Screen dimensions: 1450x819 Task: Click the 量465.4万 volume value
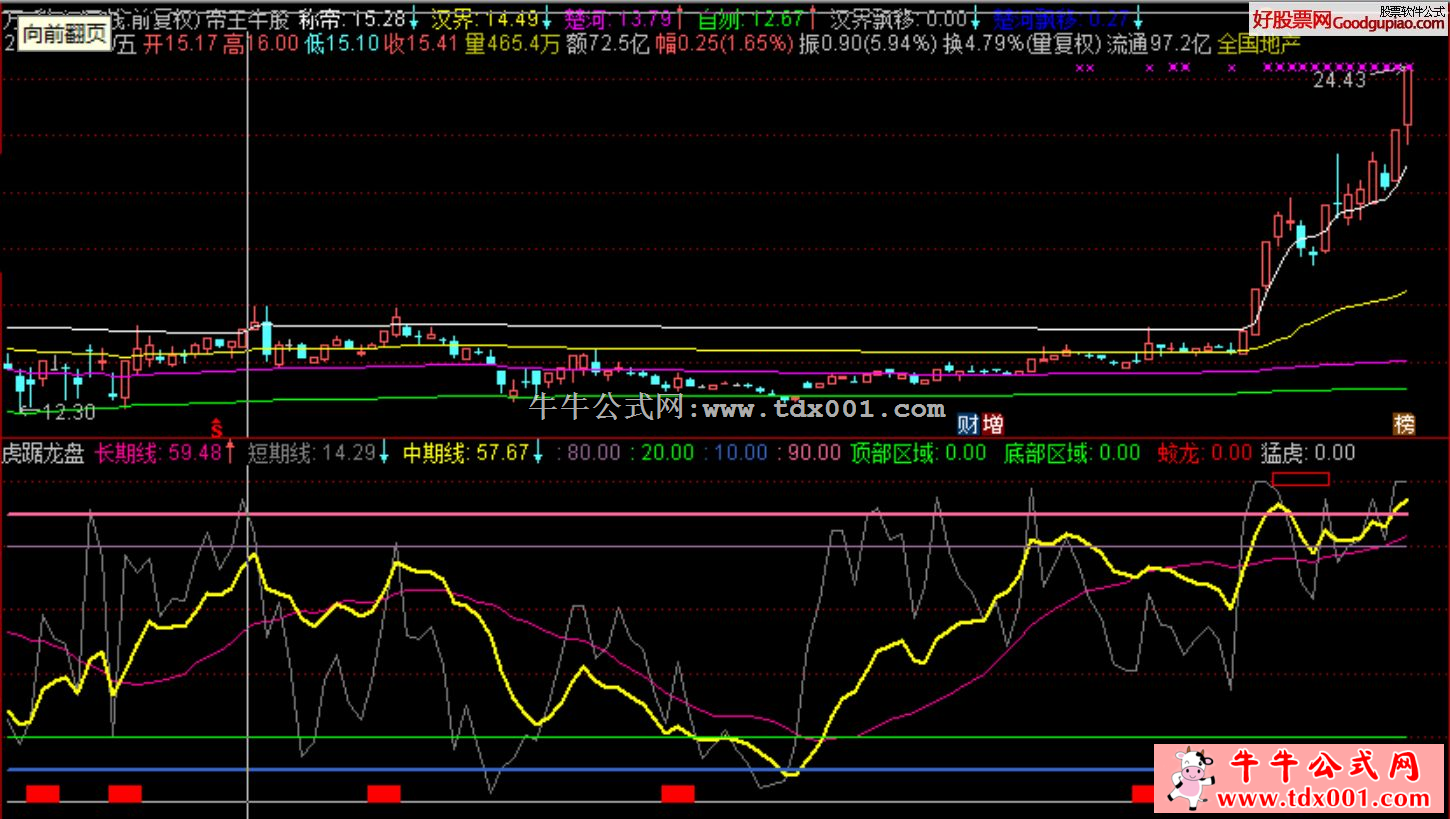tap(511, 43)
